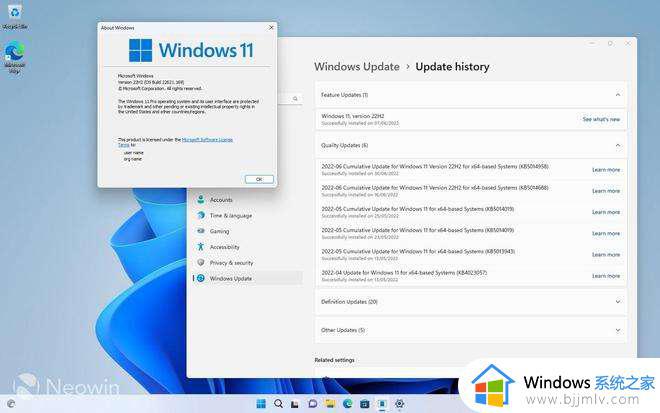Screen dimensions: 660x413
Task: Open taskbar Search magnifier icon
Action: point(278,404)
